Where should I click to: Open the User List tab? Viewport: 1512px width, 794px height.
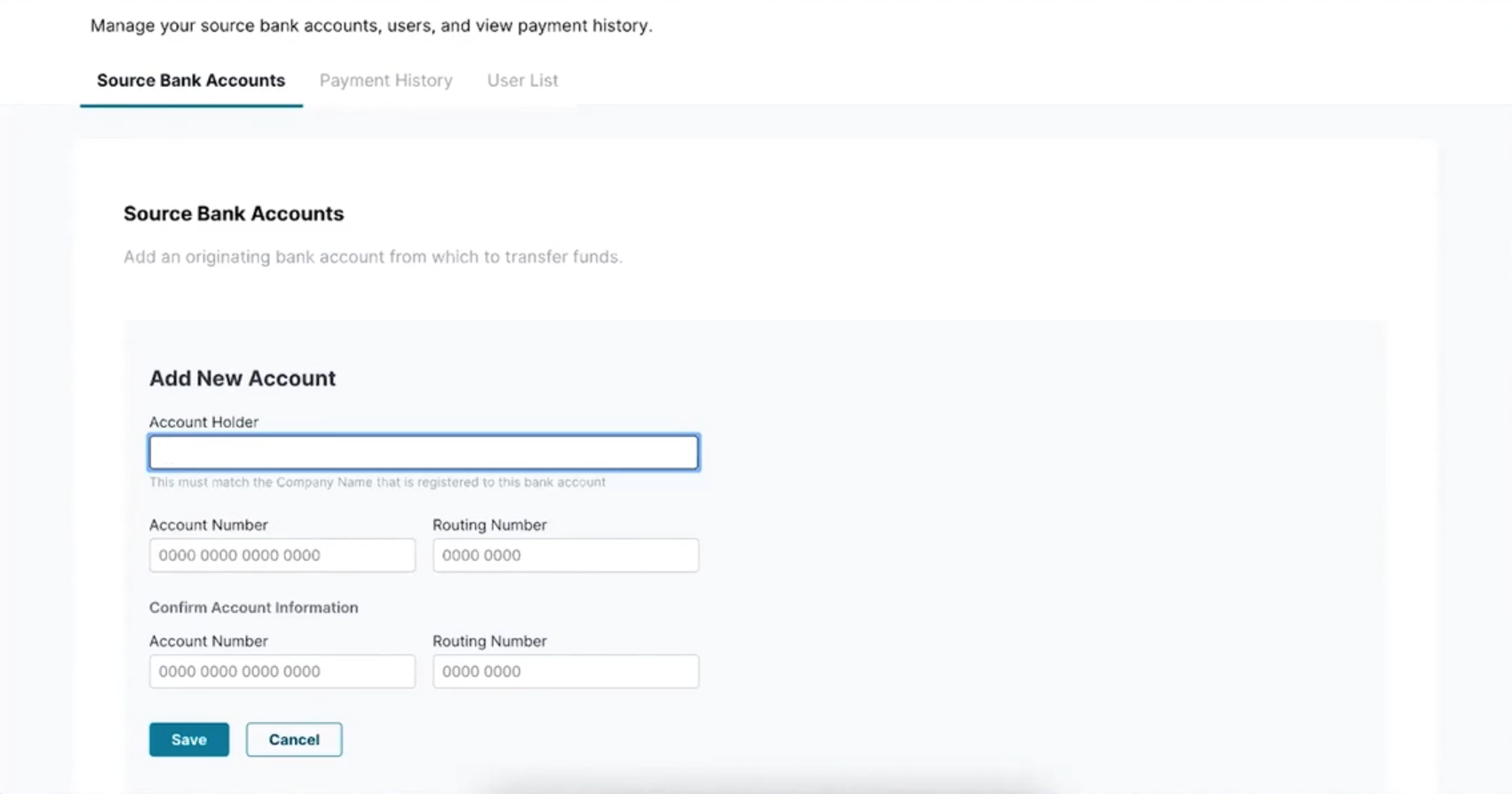point(522,80)
